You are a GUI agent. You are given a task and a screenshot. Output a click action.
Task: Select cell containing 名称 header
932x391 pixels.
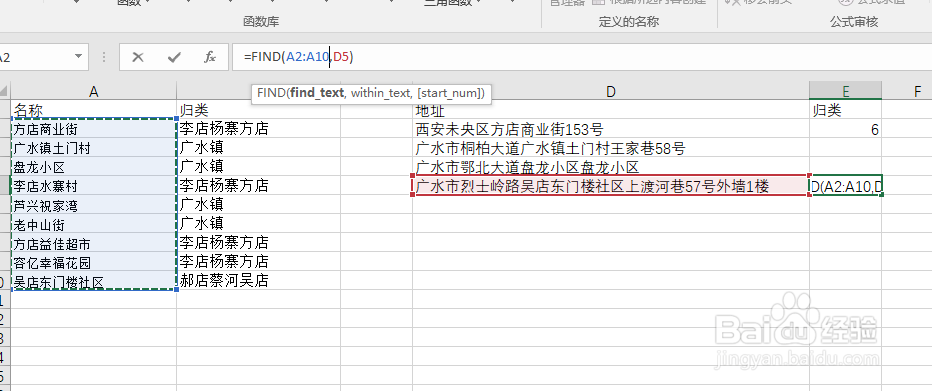93,110
